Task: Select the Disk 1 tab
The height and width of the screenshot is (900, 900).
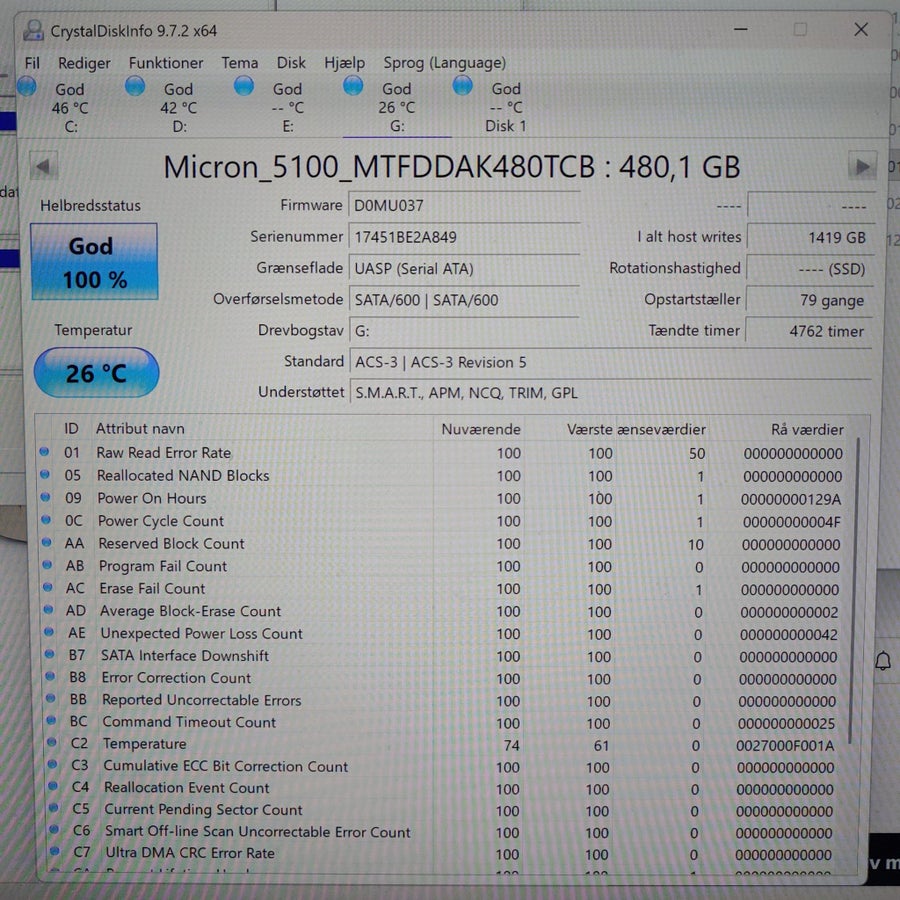Action: (x=506, y=107)
